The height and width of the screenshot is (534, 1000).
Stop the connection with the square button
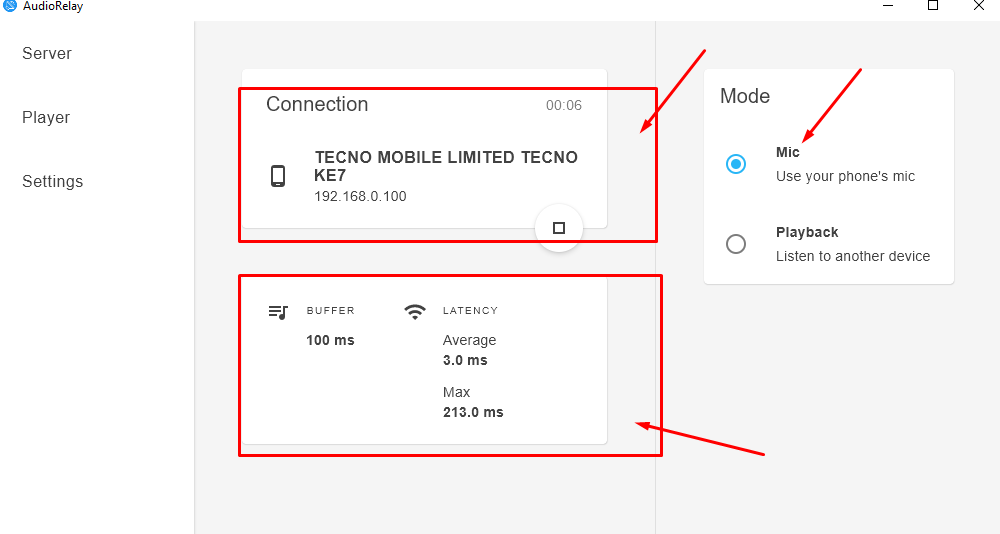559,228
